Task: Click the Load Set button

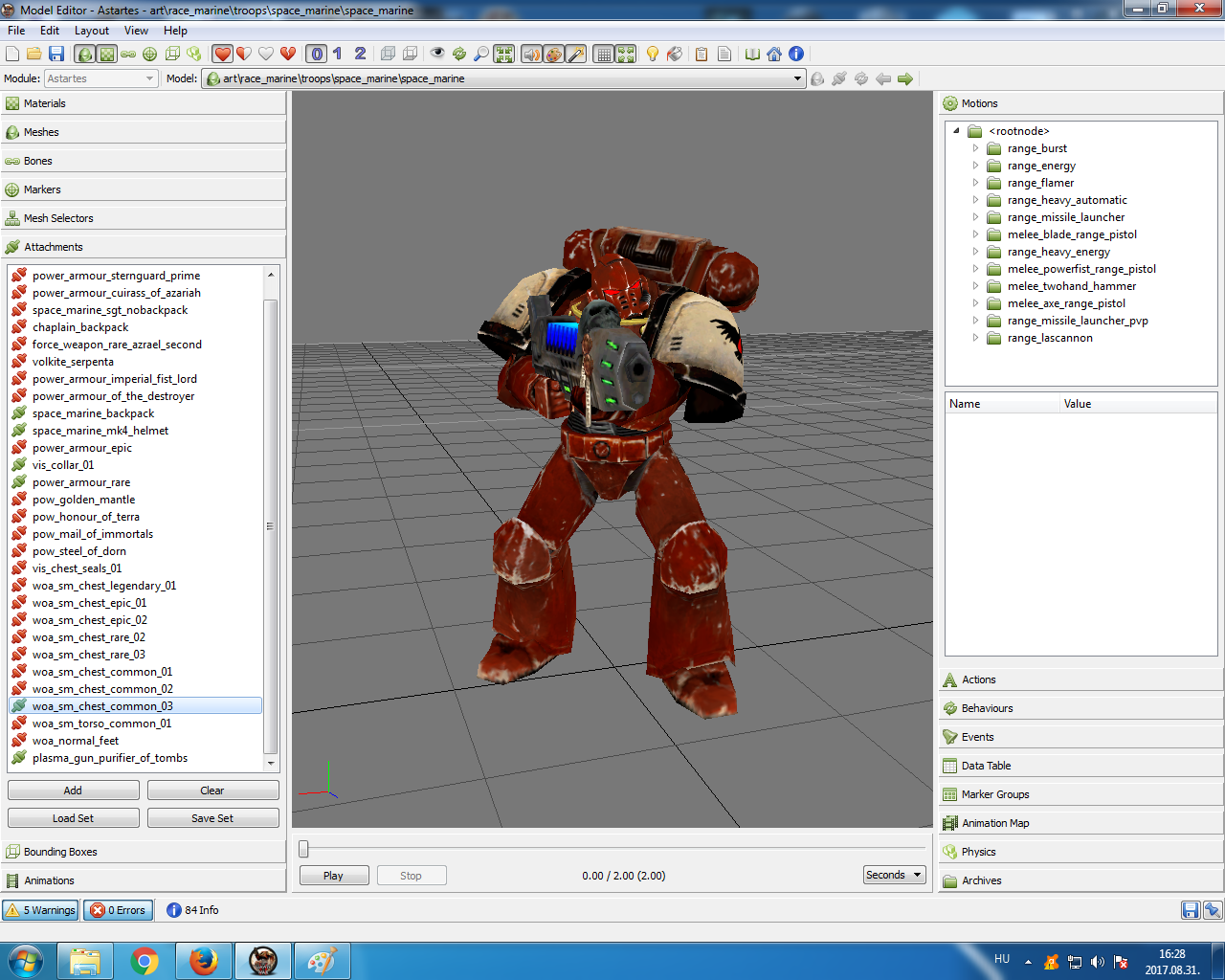Action: tap(74, 818)
